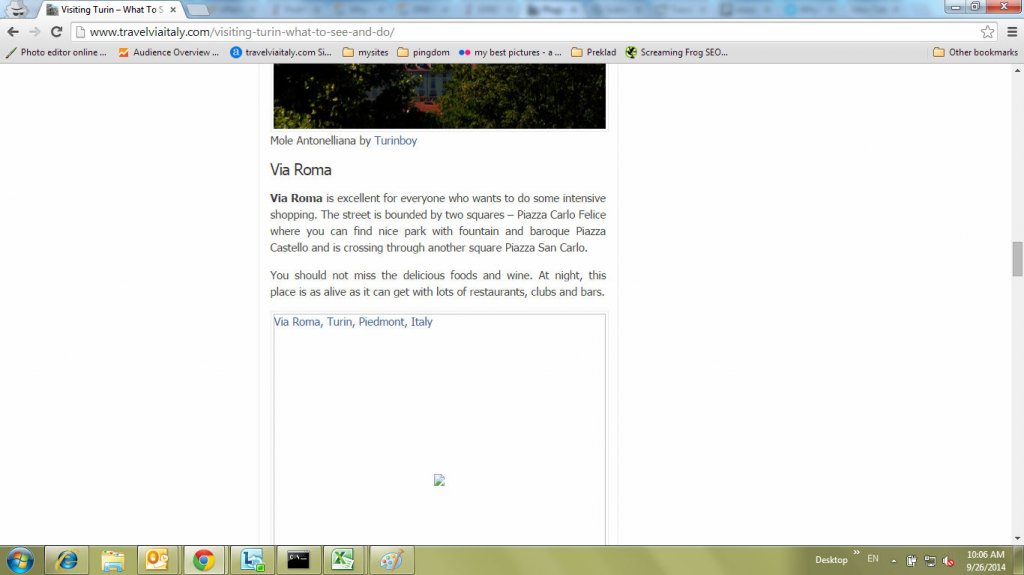Open the my best pictures bookmark
The height and width of the screenshot is (575, 1024).
pos(510,52)
